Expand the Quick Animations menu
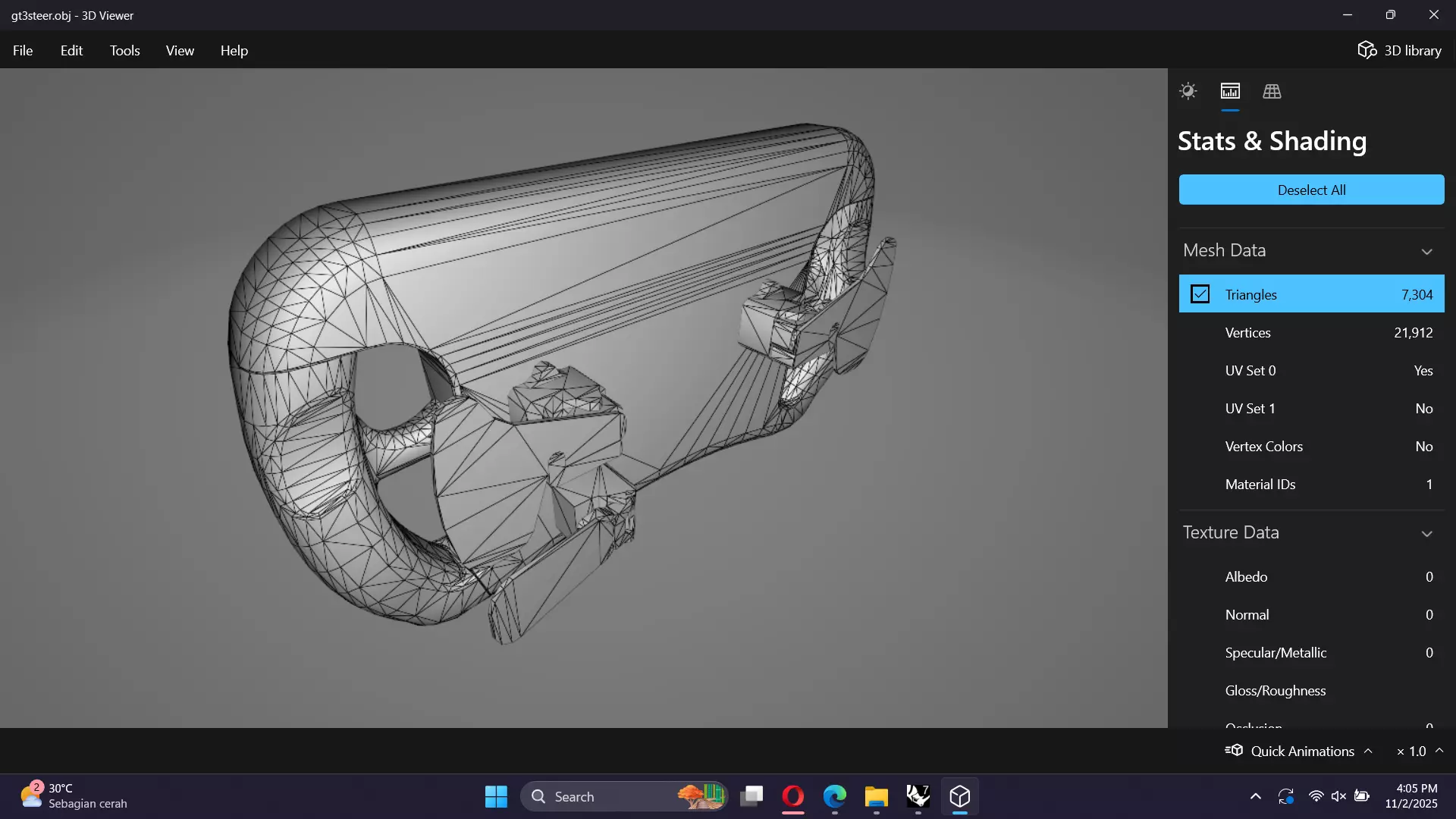 pyautogui.click(x=1369, y=751)
